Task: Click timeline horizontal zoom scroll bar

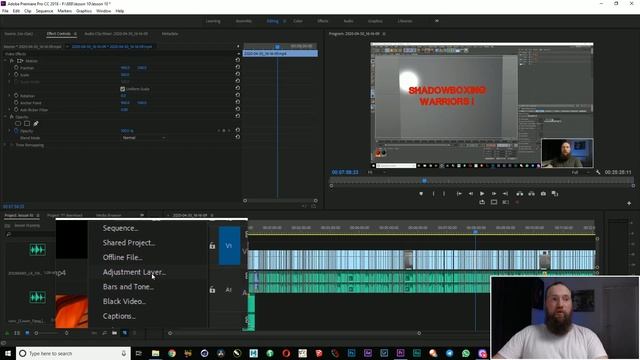Action: (x=294, y=333)
